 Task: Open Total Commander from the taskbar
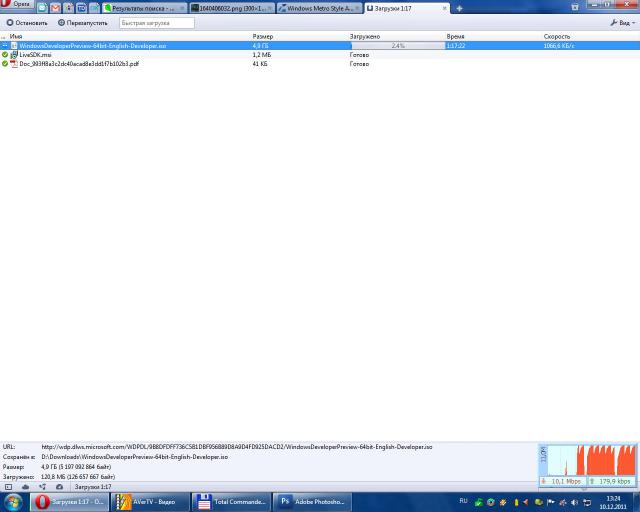pyautogui.click(x=231, y=502)
